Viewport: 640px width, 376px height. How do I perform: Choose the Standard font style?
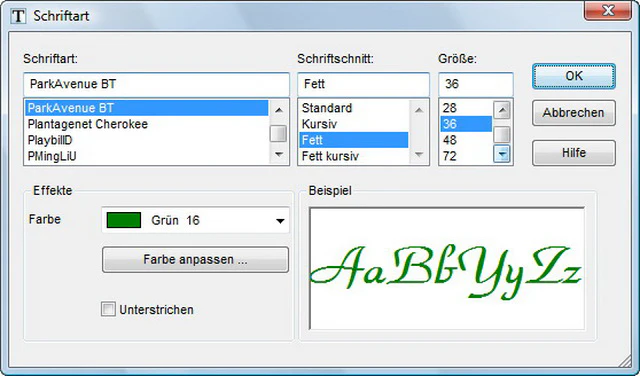coord(353,108)
